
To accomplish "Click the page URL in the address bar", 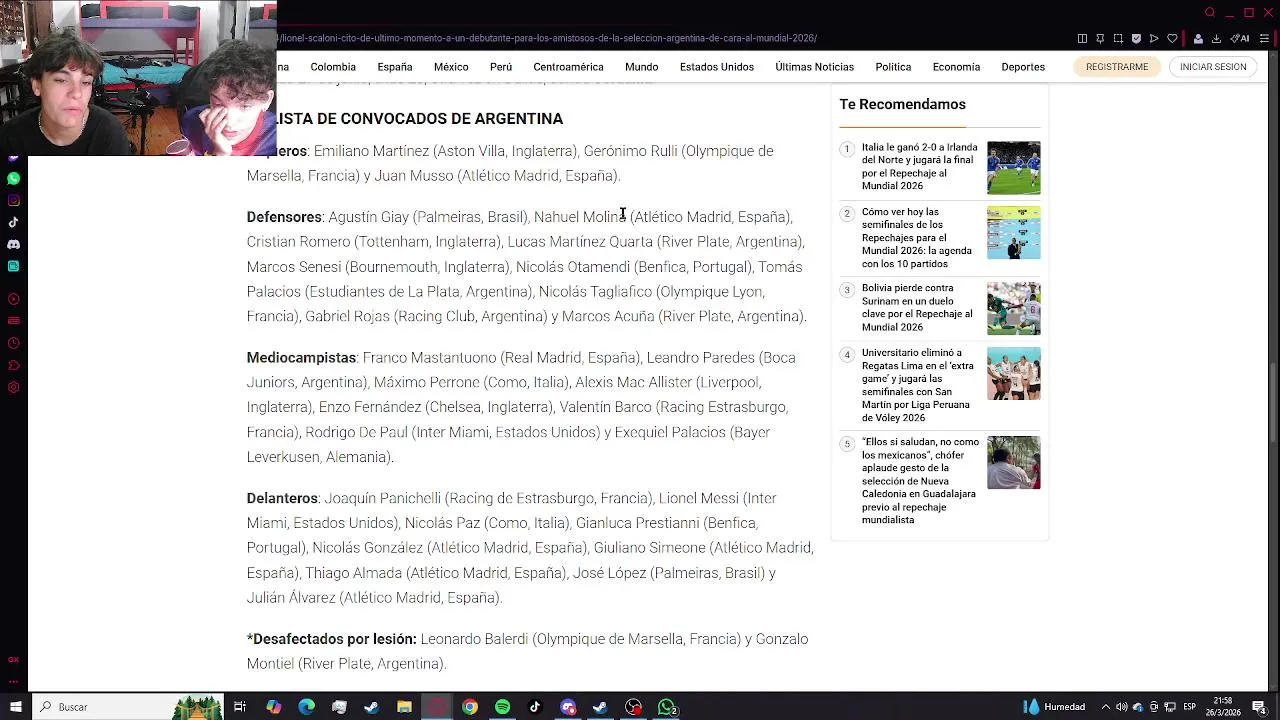I will tap(548, 38).
